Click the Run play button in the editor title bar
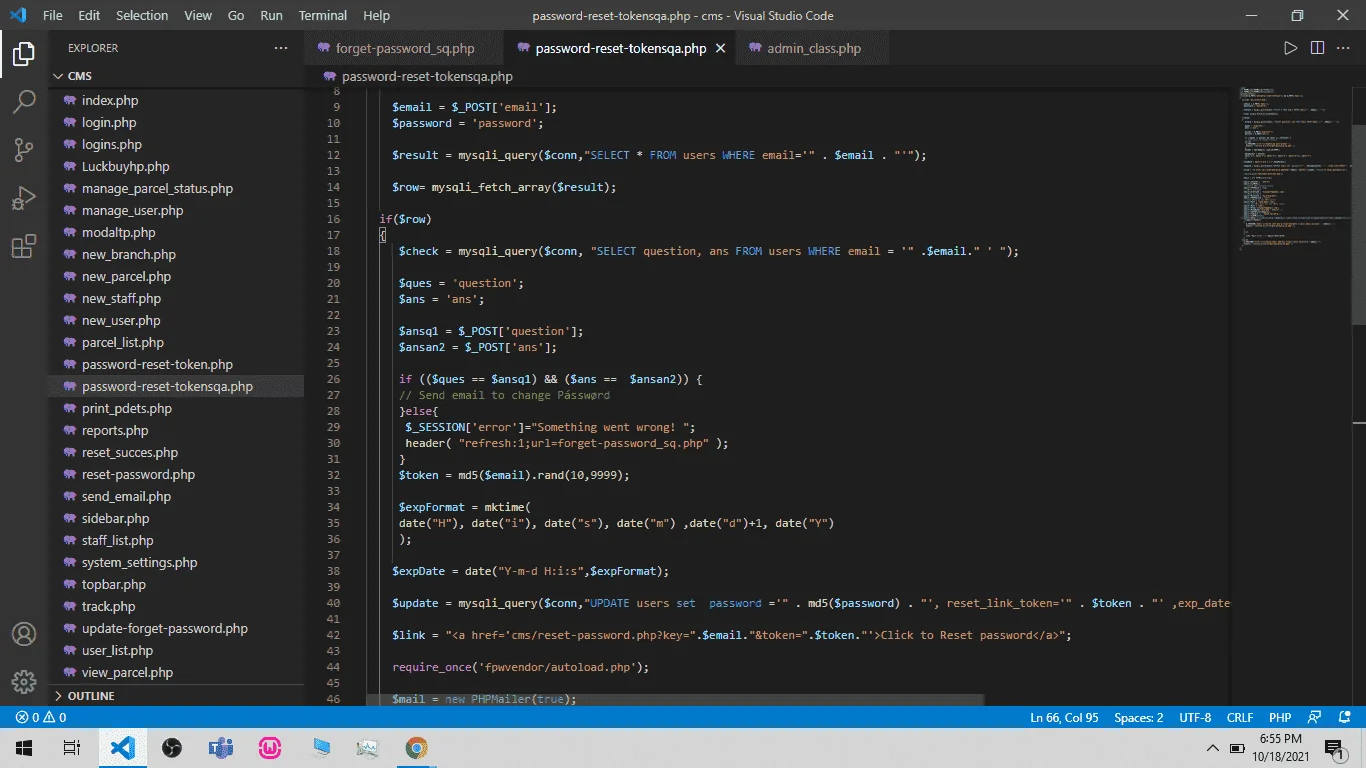Viewport: 1366px width, 768px height. 1291,48
